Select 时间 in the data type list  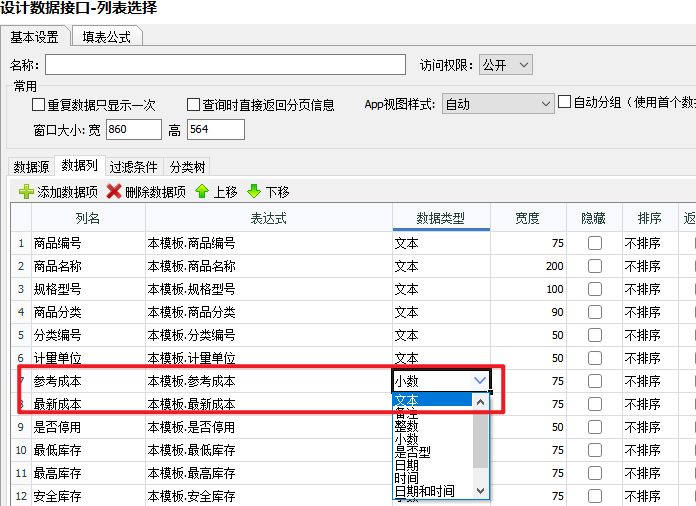[x=433, y=478]
